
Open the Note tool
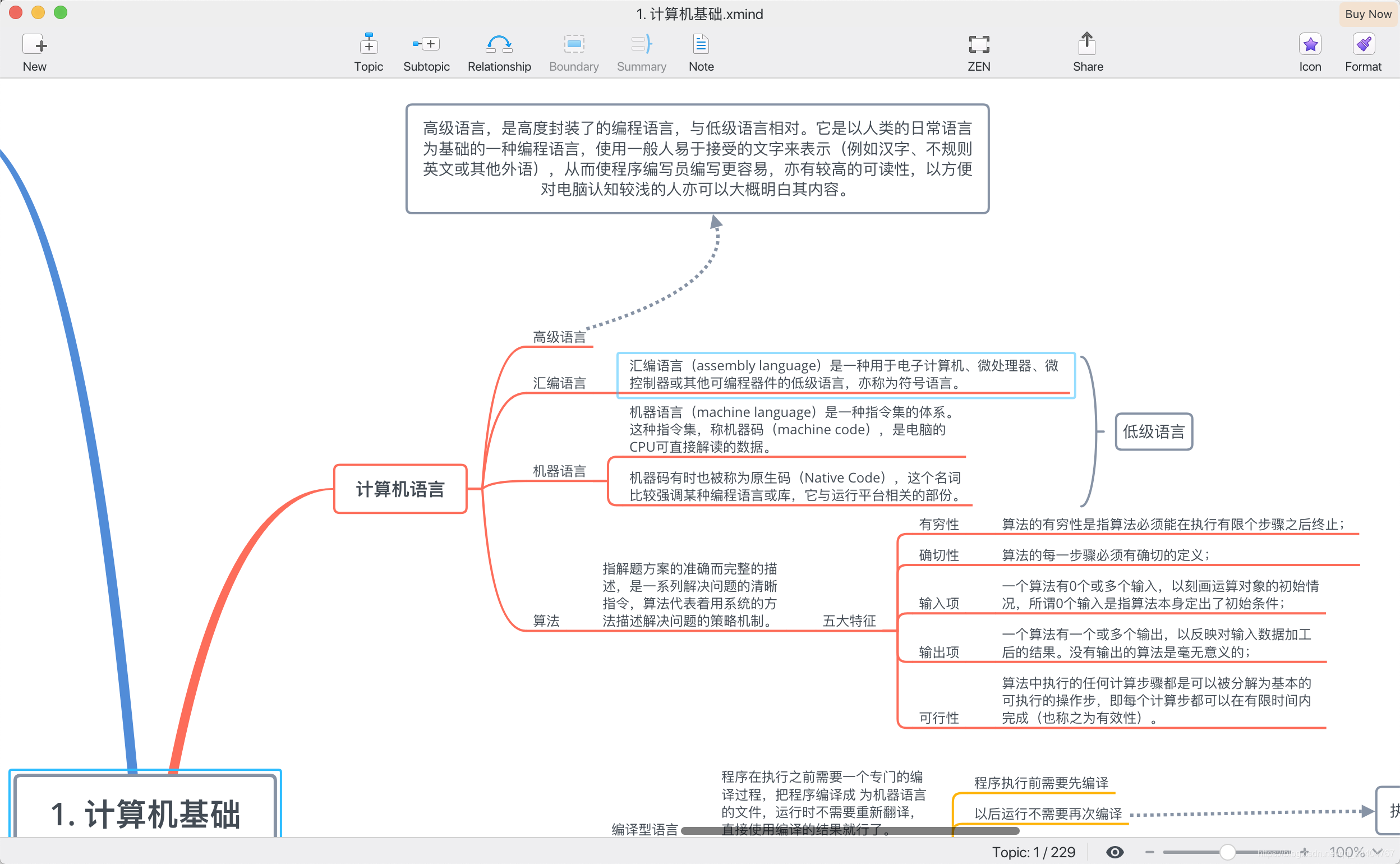click(x=701, y=44)
